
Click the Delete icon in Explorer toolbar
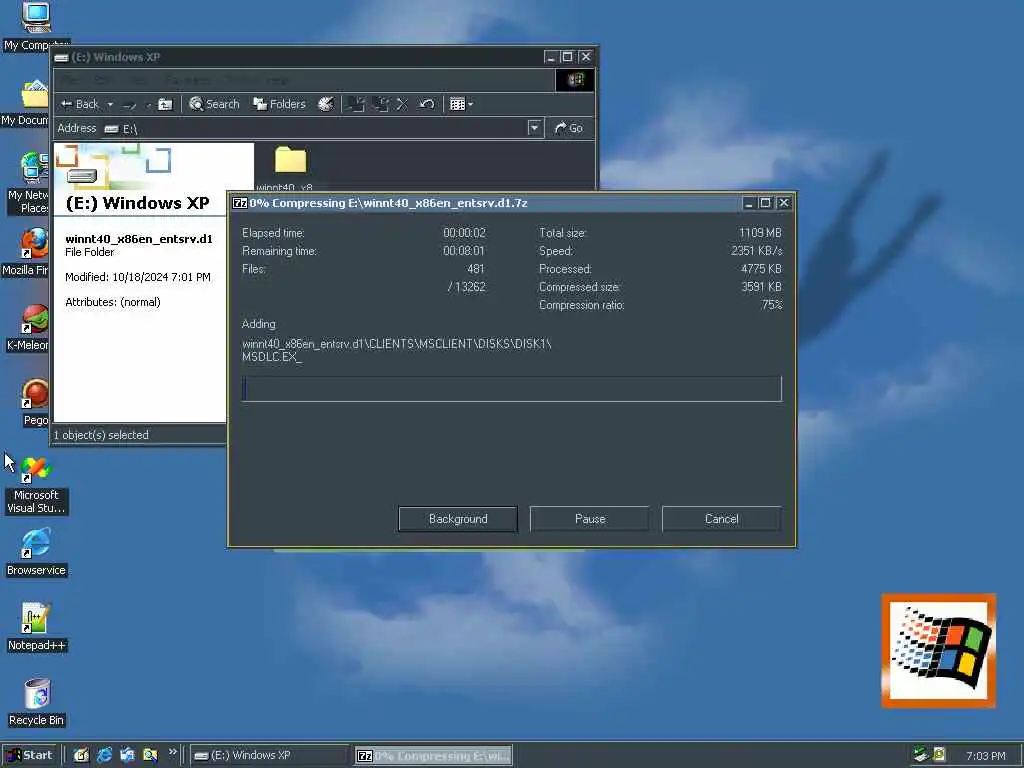pyautogui.click(x=402, y=104)
